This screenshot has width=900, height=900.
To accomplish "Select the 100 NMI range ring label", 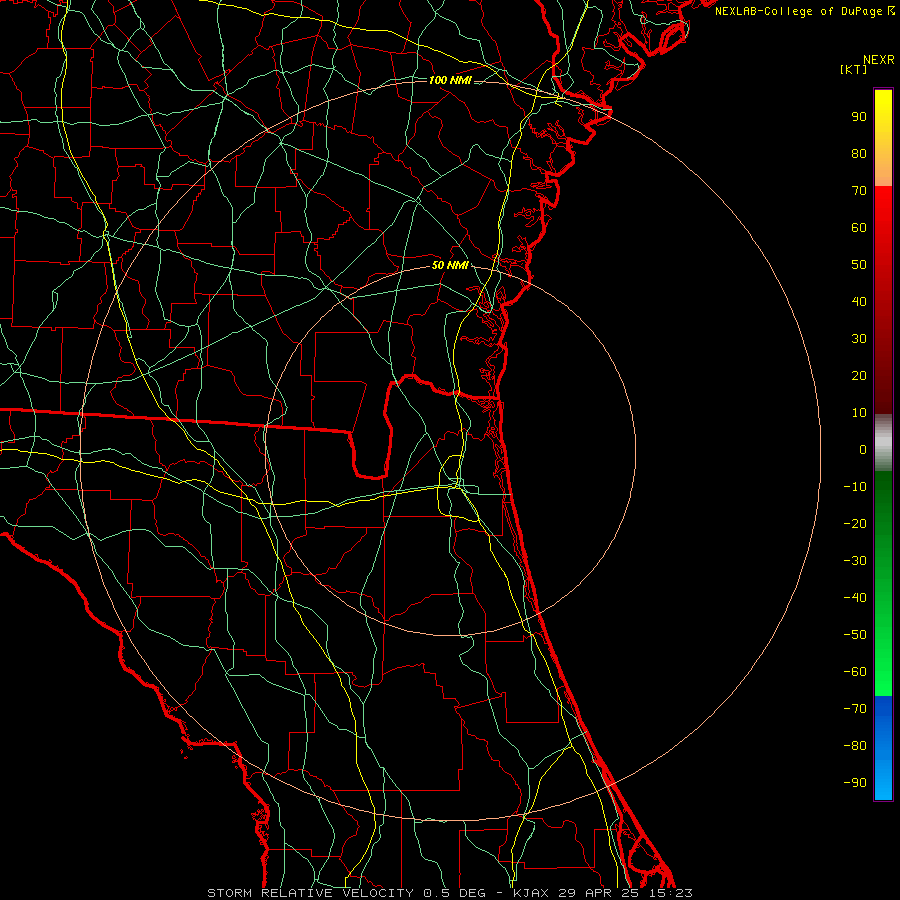I will pyautogui.click(x=450, y=80).
